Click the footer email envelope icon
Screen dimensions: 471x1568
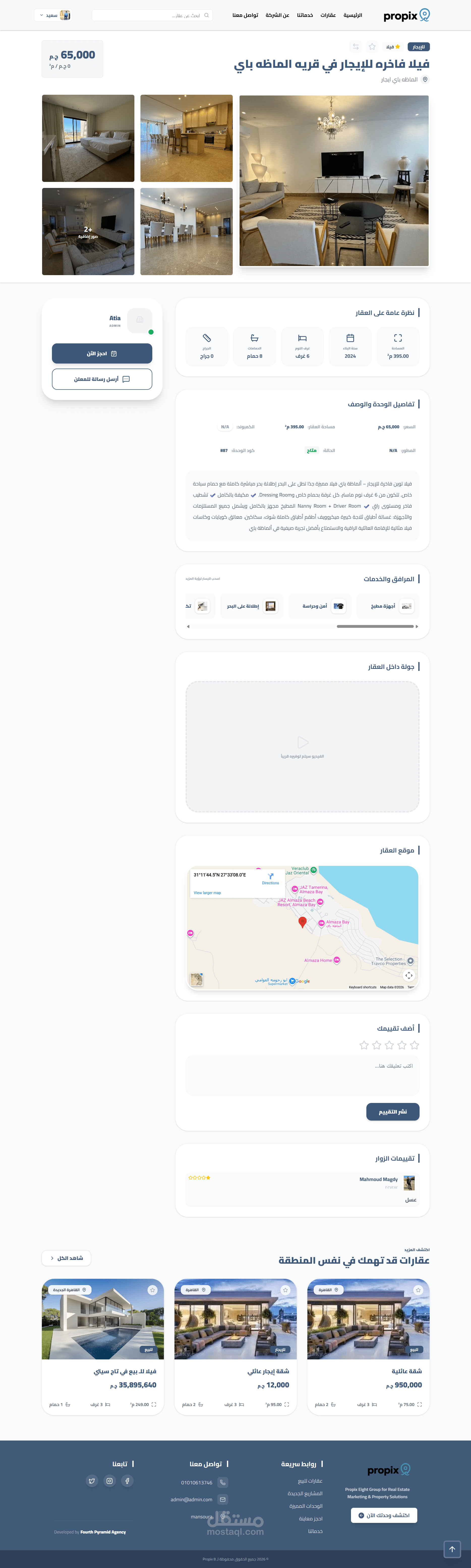[x=223, y=1499]
